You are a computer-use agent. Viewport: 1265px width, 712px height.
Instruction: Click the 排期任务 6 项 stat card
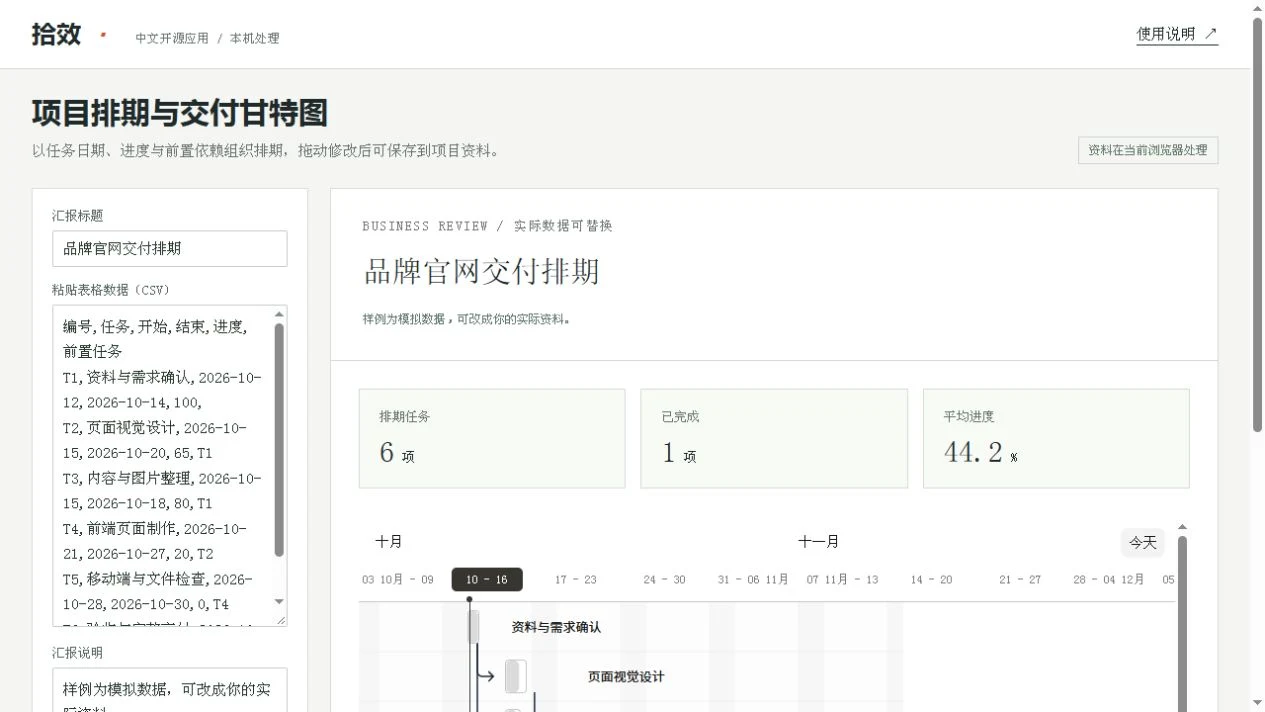click(x=492, y=439)
